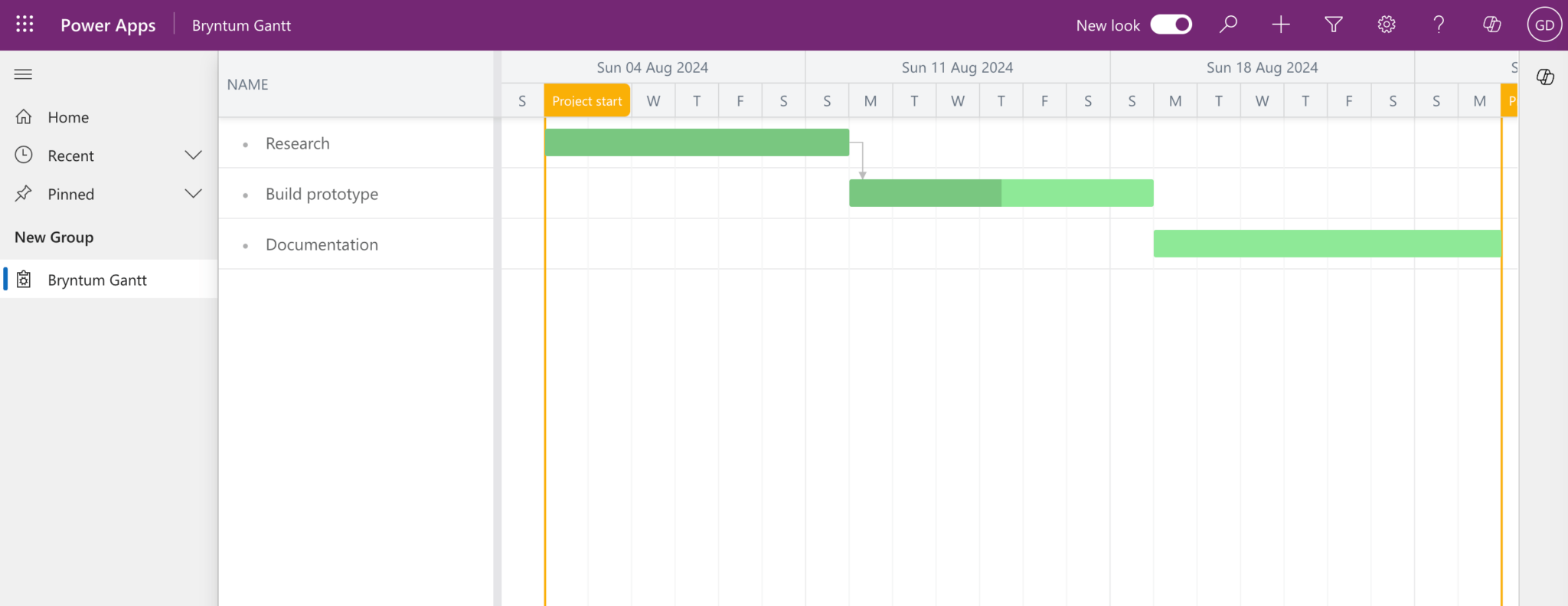The height and width of the screenshot is (606, 1568).
Task: Click the Bryntum Gantt page icon in sidebar
Action: click(24, 280)
